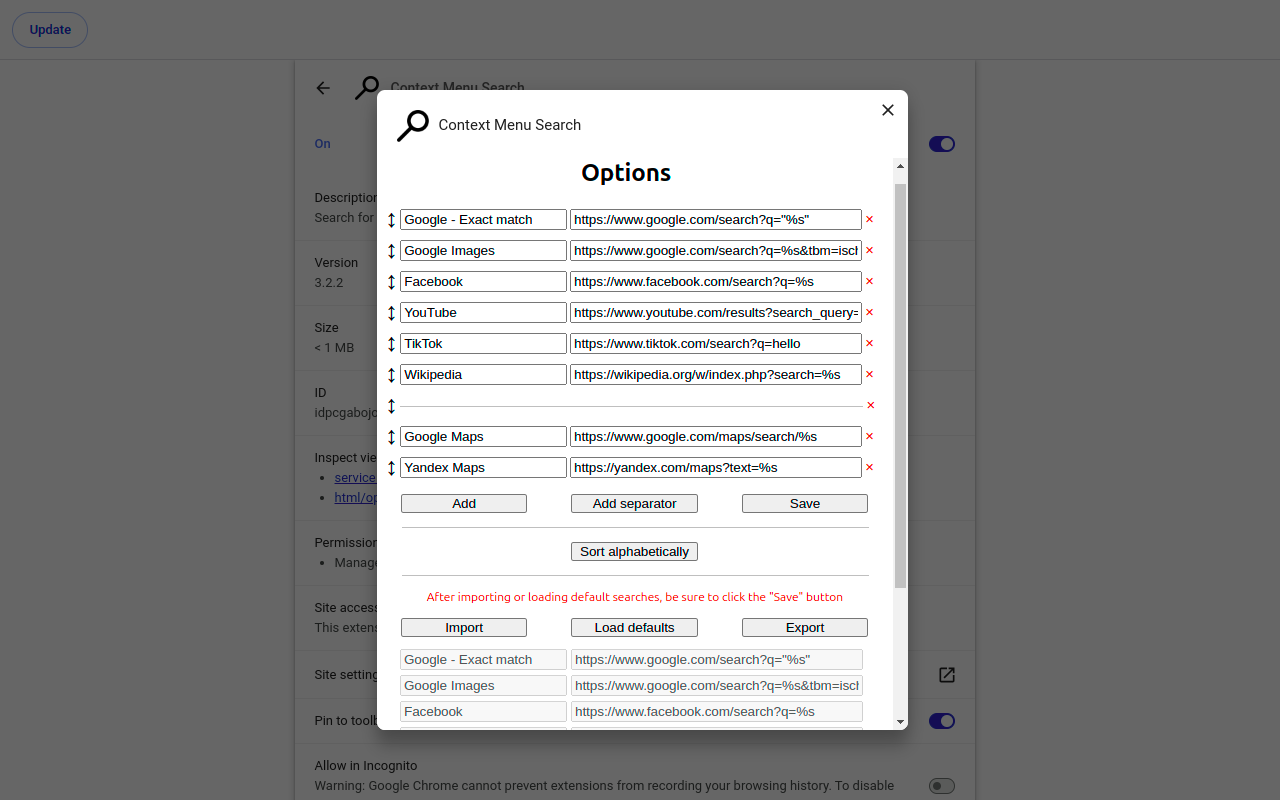Click the scrollbar up arrow in options dialog

pyautogui.click(x=900, y=166)
